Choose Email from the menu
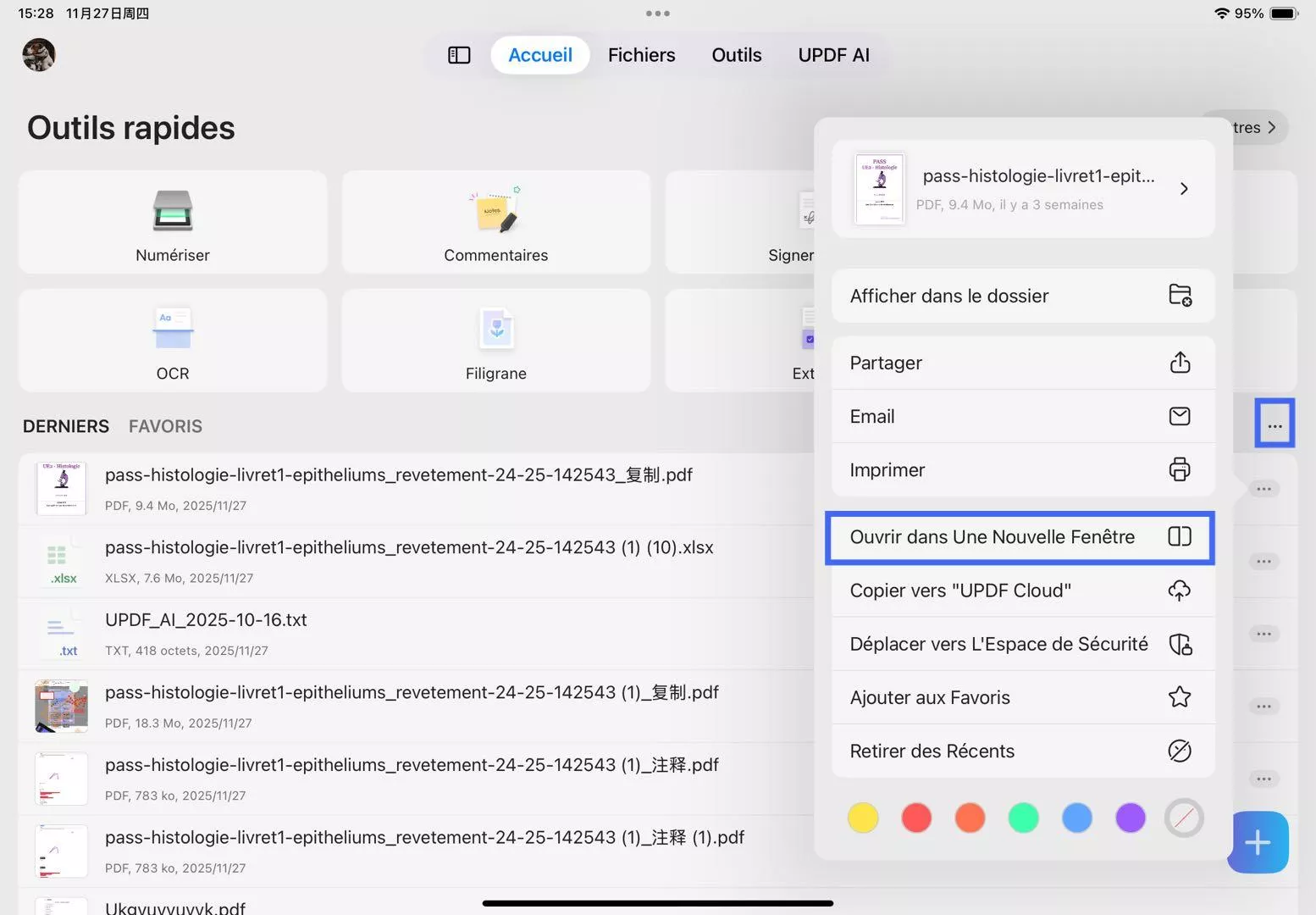This screenshot has height=915, width=1316. click(1023, 416)
